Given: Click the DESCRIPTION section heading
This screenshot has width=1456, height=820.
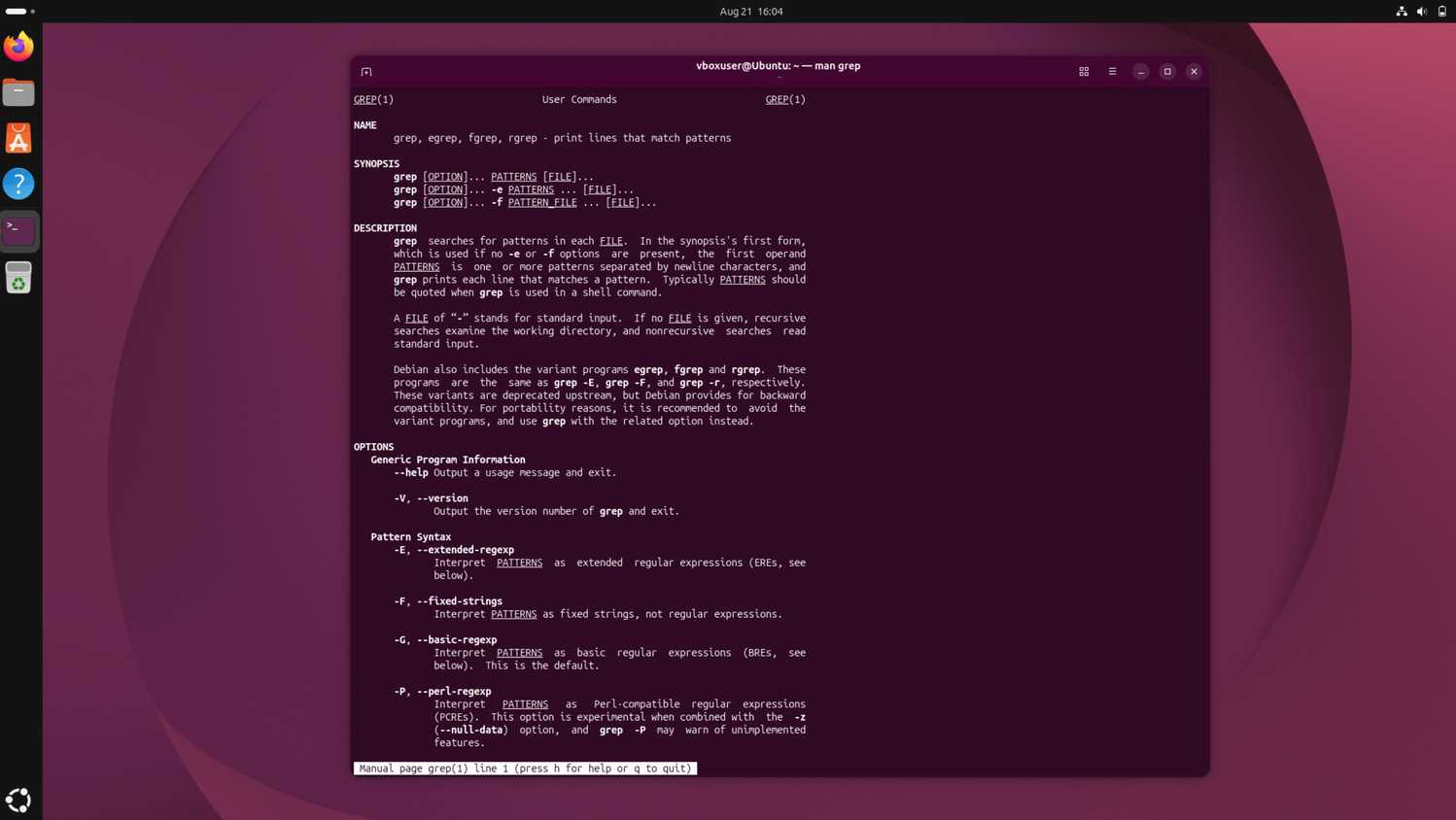Looking at the screenshot, I should 385,228.
